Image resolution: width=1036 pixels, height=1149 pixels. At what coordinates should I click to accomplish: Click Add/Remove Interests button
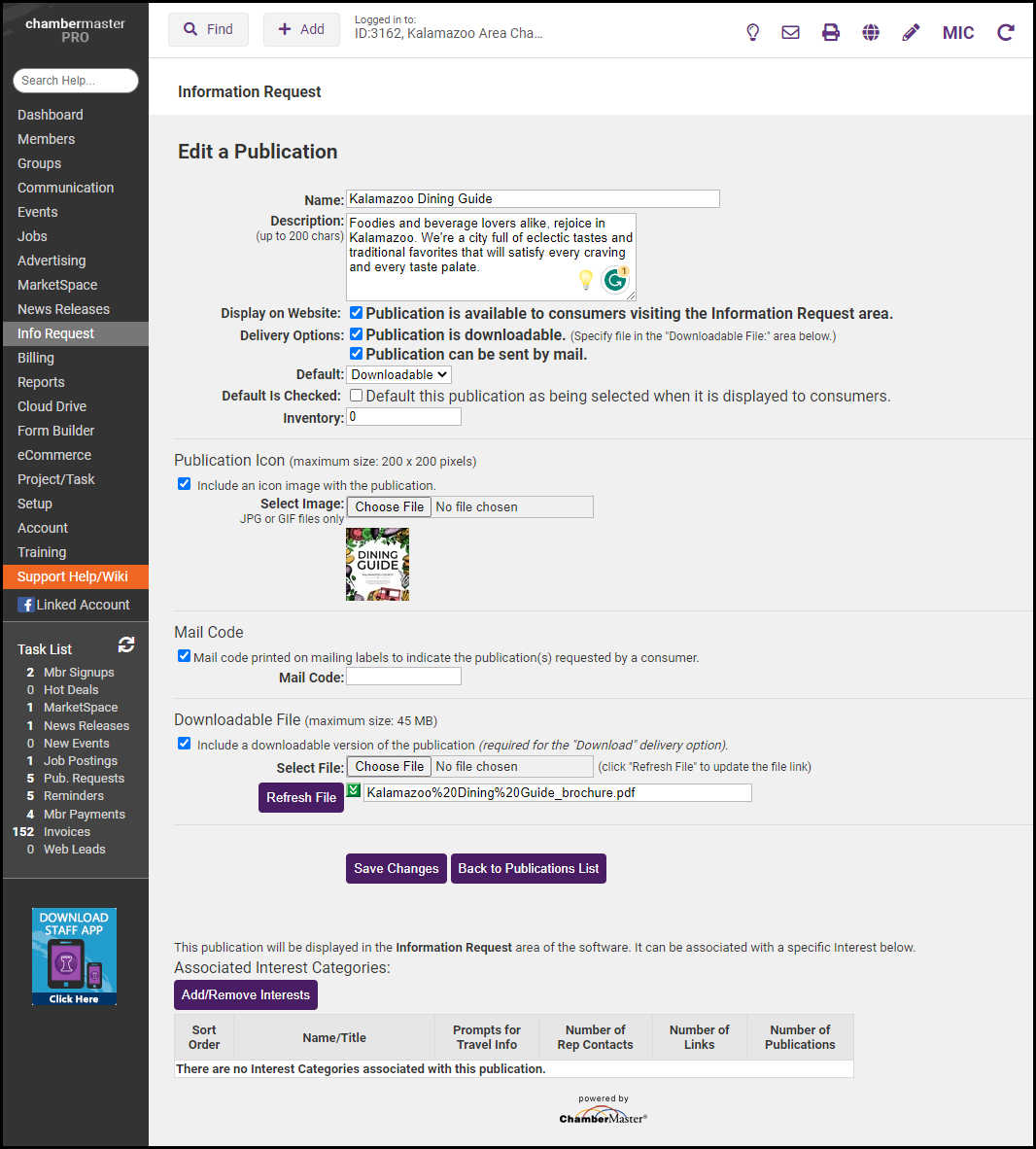246,995
